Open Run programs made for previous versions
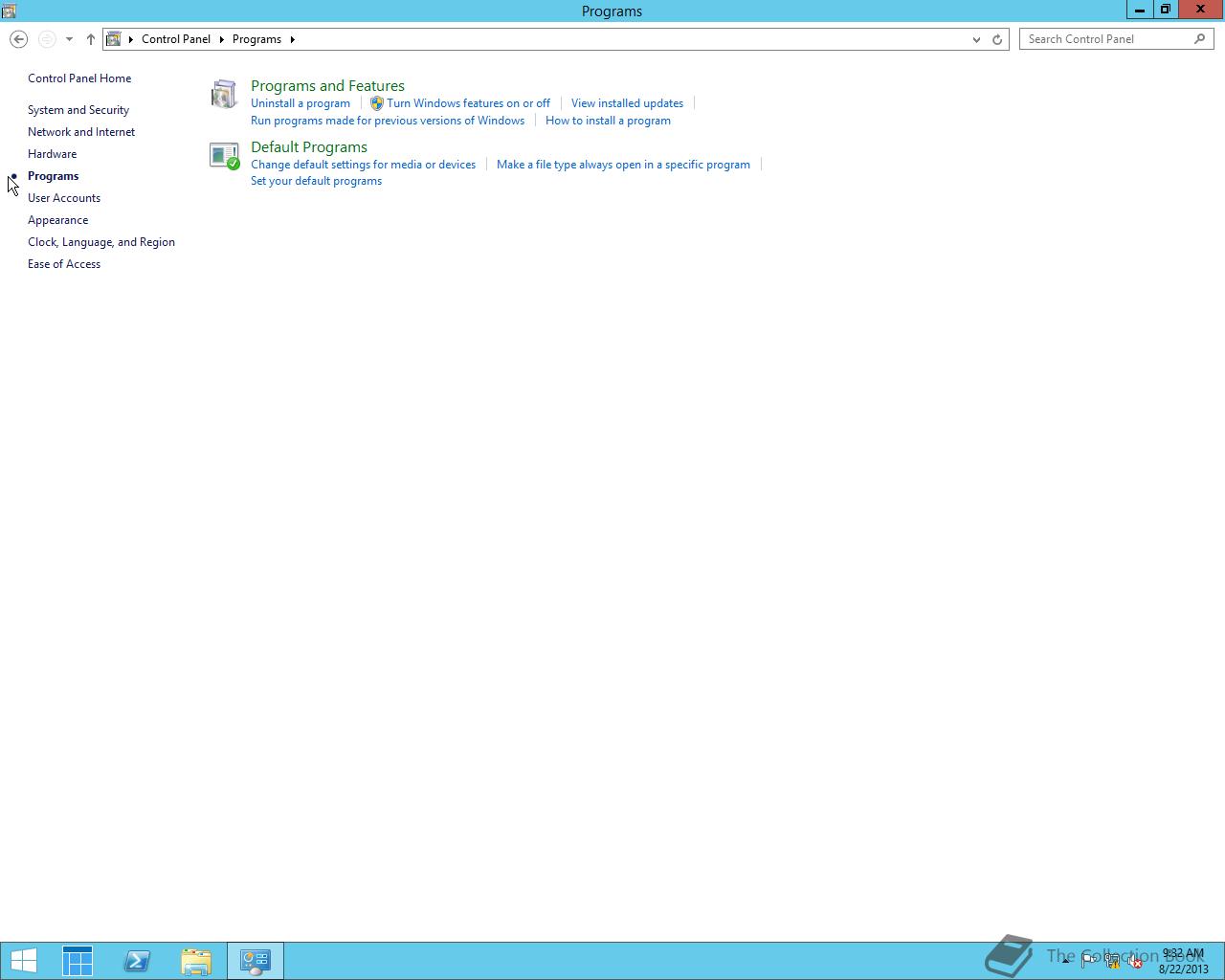The width and height of the screenshot is (1225, 980). 388,121
